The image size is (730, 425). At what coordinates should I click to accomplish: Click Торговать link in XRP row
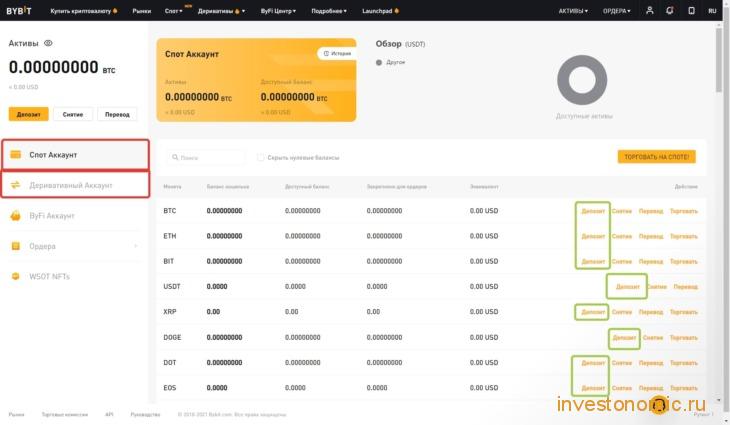tap(683, 312)
